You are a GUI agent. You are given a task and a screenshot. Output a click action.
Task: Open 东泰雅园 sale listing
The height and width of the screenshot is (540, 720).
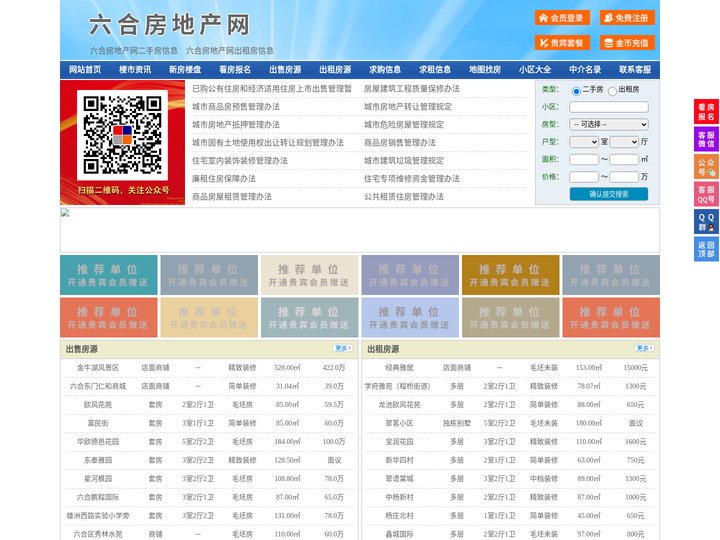(x=98, y=460)
